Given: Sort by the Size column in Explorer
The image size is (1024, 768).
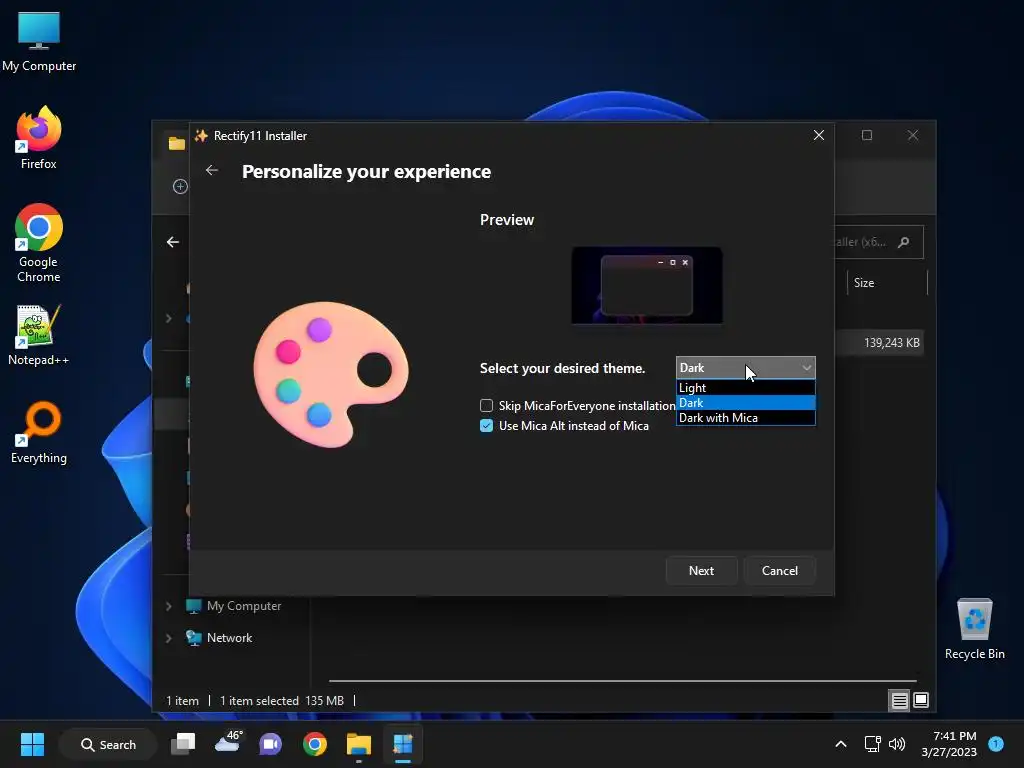Looking at the screenshot, I should tap(887, 283).
